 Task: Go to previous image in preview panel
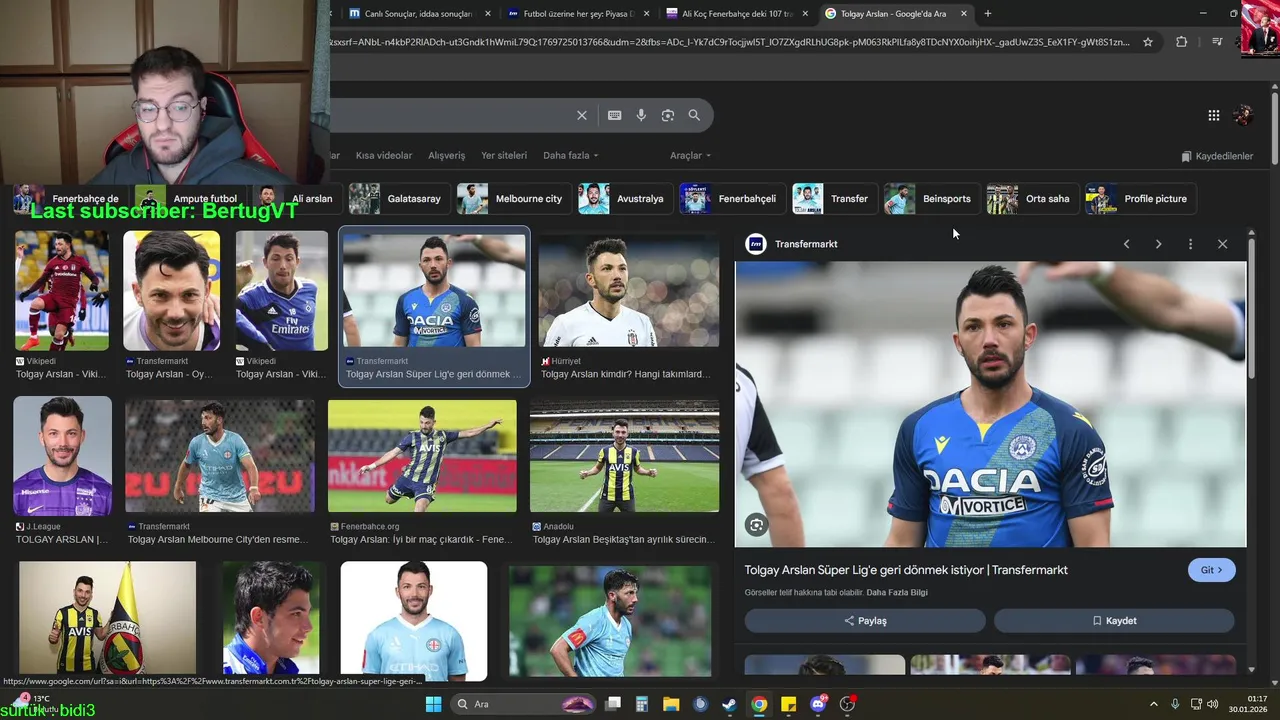tap(1126, 244)
